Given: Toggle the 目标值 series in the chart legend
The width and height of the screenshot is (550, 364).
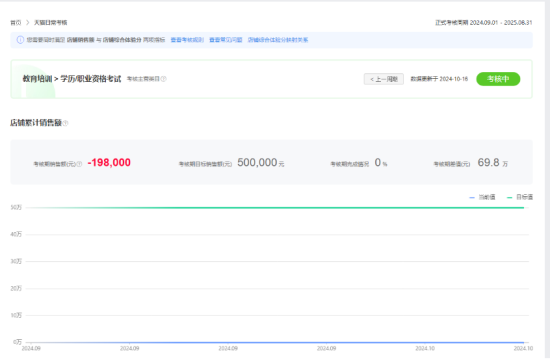Looking at the screenshot, I should click(x=520, y=197).
